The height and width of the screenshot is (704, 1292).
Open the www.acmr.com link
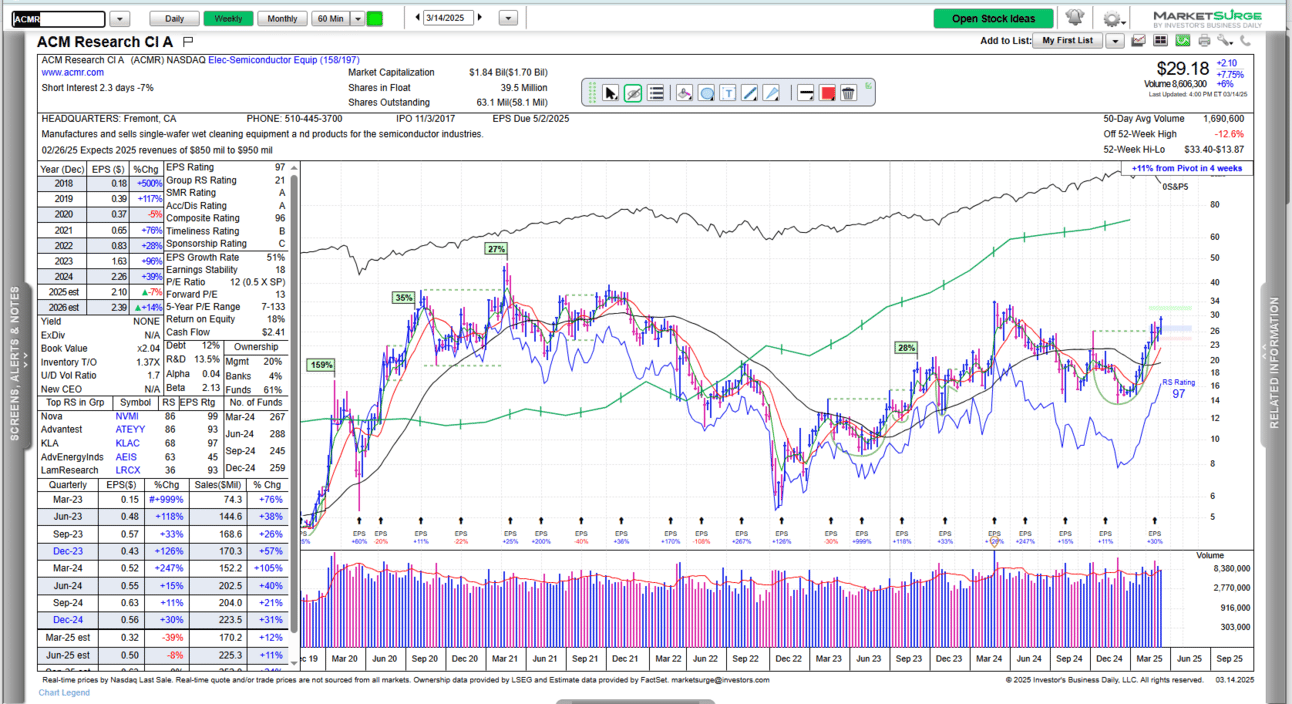coord(72,72)
